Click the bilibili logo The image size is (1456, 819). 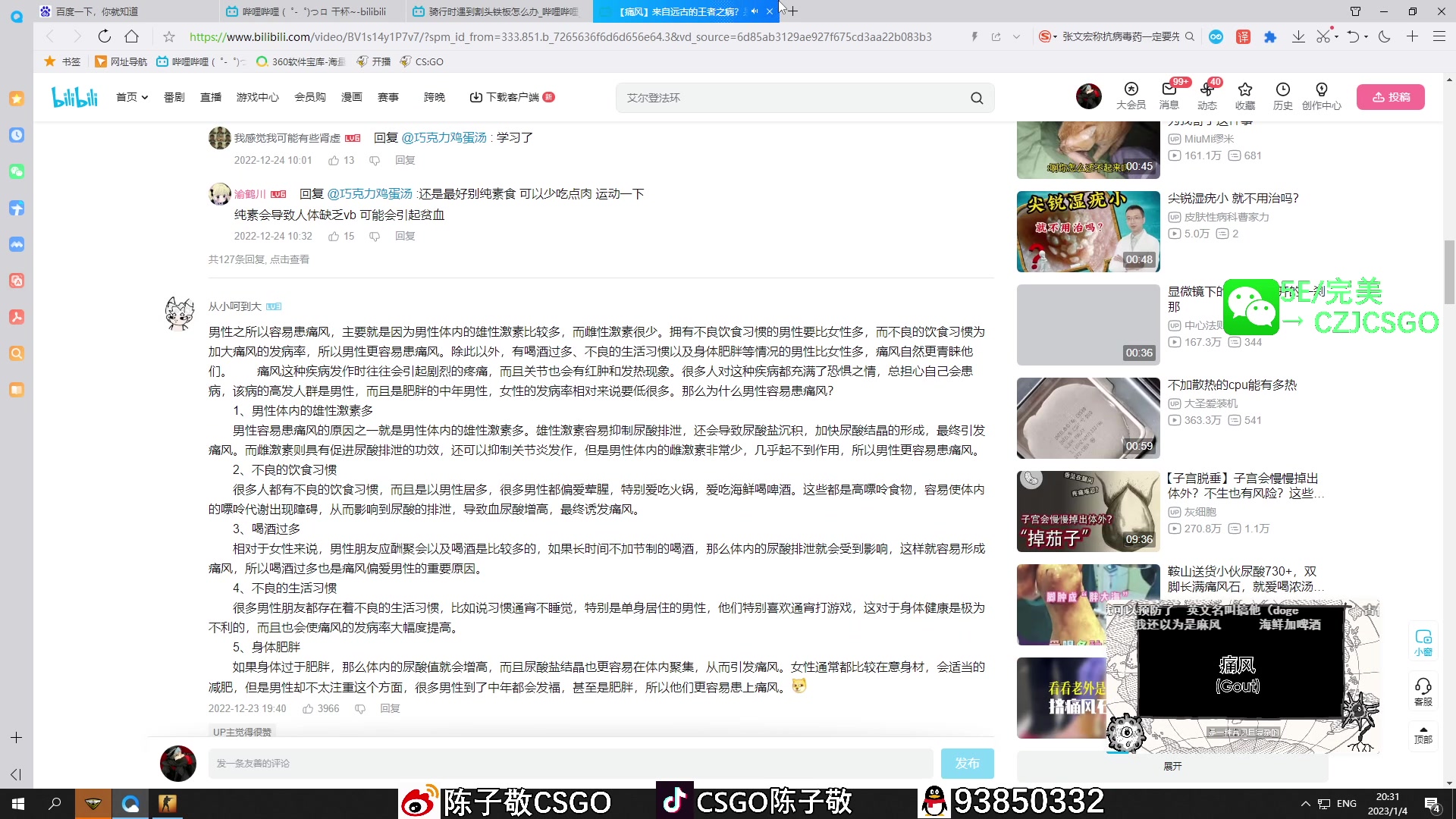(x=74, y=97)
